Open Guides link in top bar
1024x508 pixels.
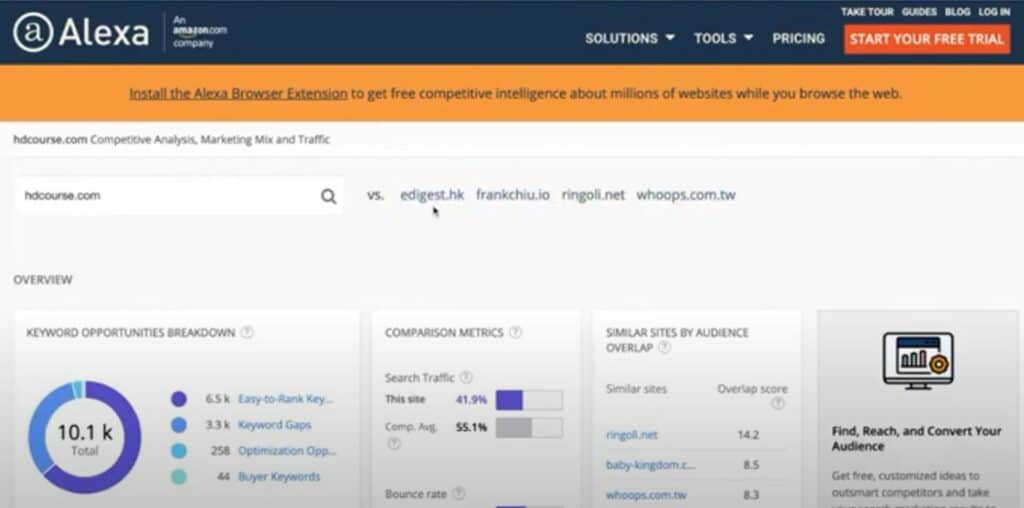919,12
